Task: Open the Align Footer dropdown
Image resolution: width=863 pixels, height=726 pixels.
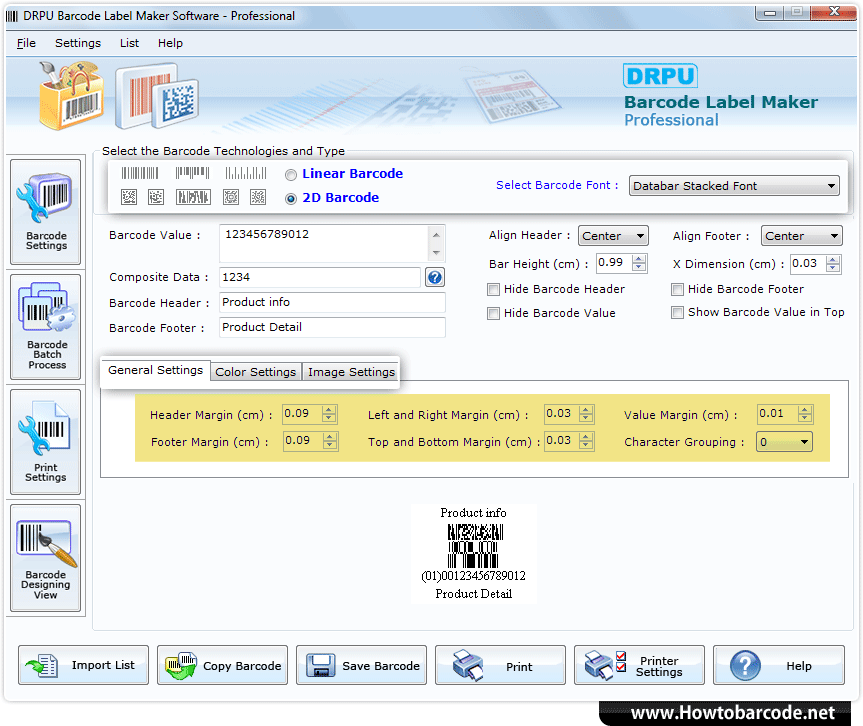Action: coord(802,236)
